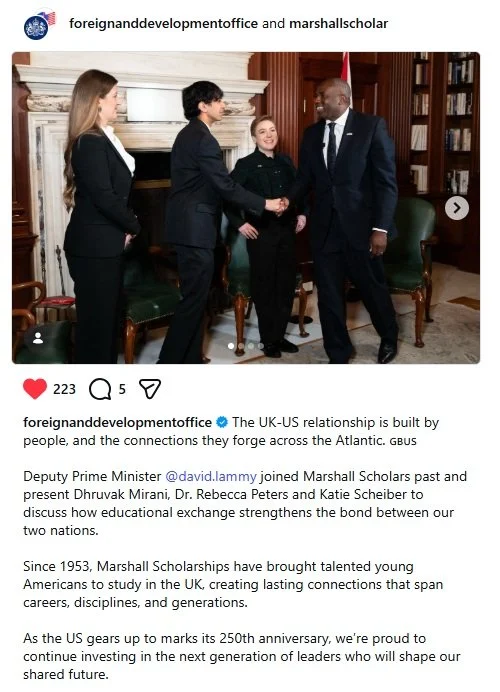Click the @david.lammy mention link
500x692 pixels.
[x=211, y=477]
